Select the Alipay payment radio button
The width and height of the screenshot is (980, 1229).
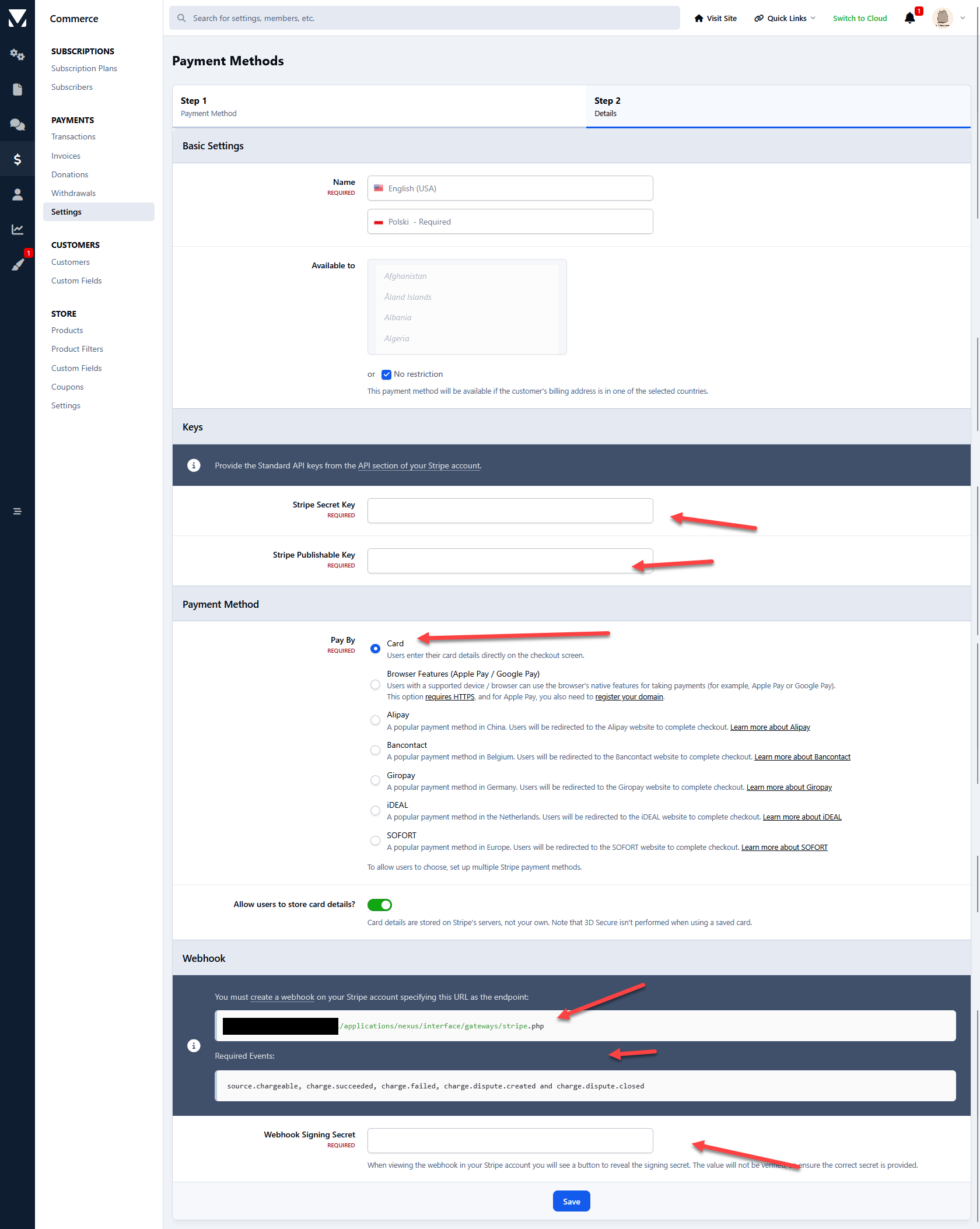click(x=375, y=720)
